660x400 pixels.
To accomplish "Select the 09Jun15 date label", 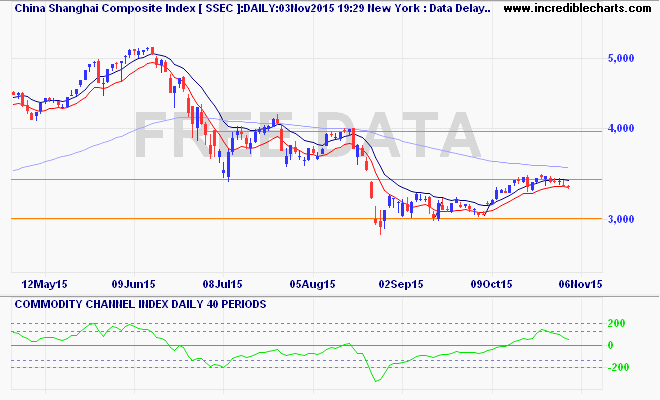I will 133,284.
